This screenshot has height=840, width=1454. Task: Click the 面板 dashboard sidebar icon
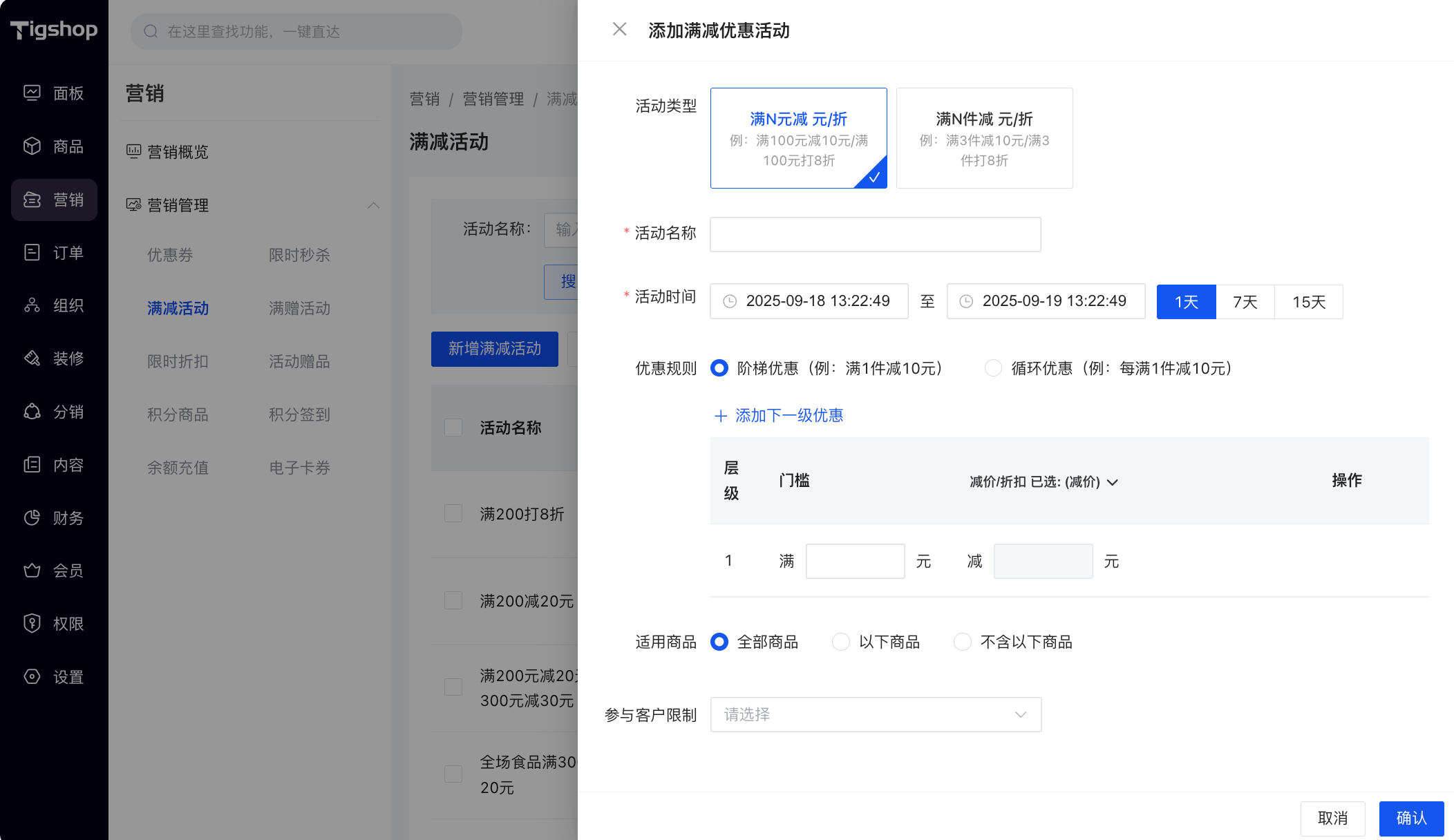32,93
